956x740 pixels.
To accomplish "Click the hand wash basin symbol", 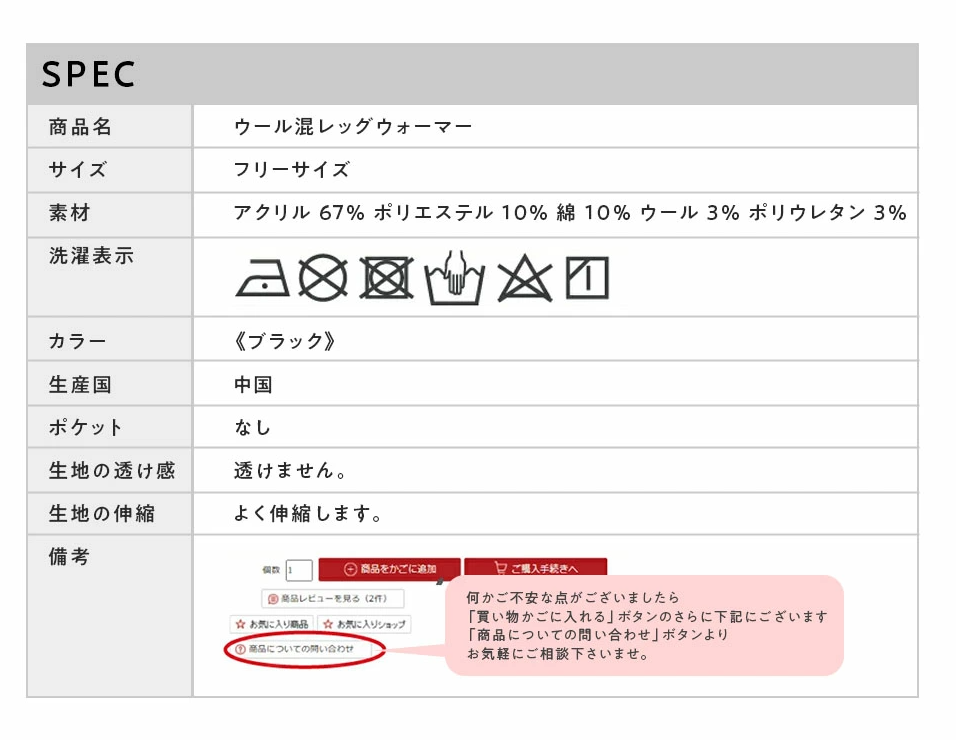I will 454,278.
